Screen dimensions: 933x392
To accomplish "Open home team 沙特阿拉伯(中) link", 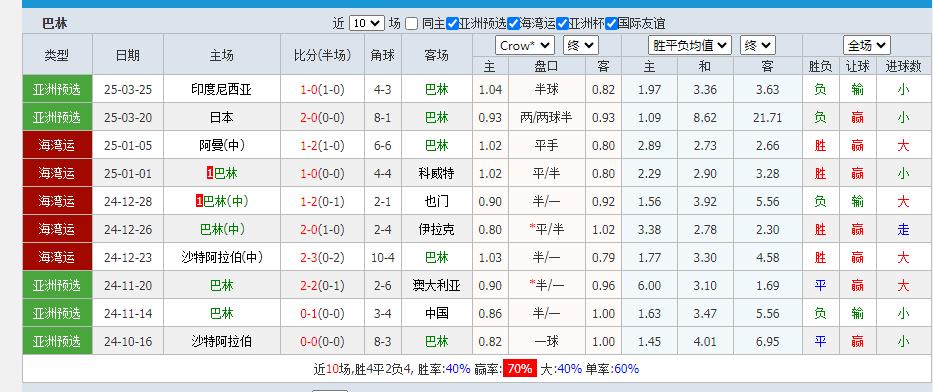I will [221, 258].
